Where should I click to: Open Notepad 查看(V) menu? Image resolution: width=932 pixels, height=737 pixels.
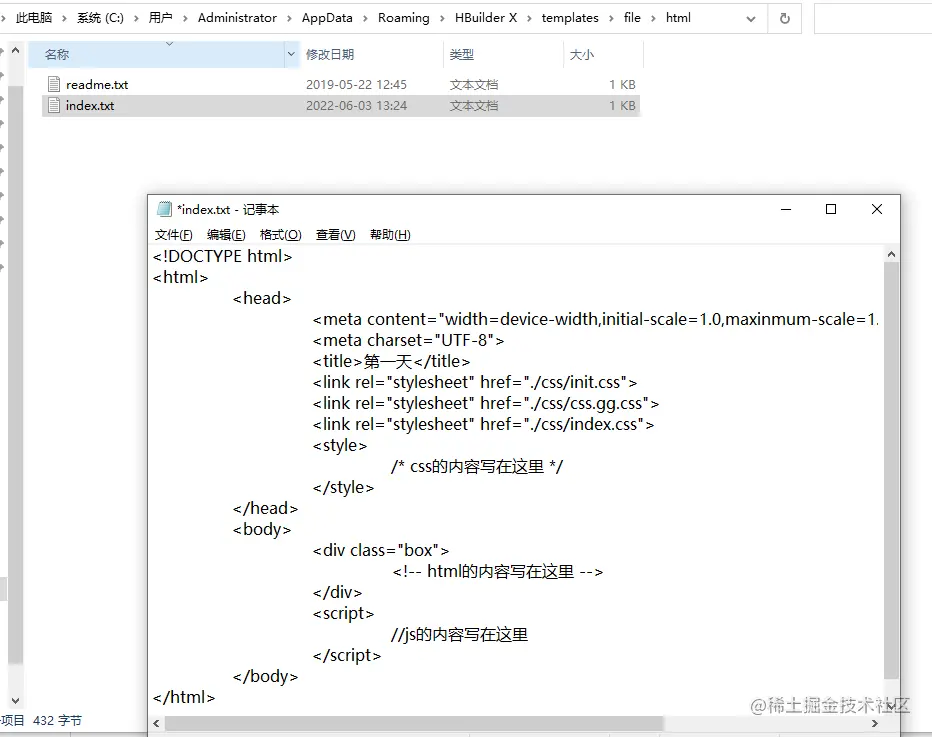click(x=335, y=235)
